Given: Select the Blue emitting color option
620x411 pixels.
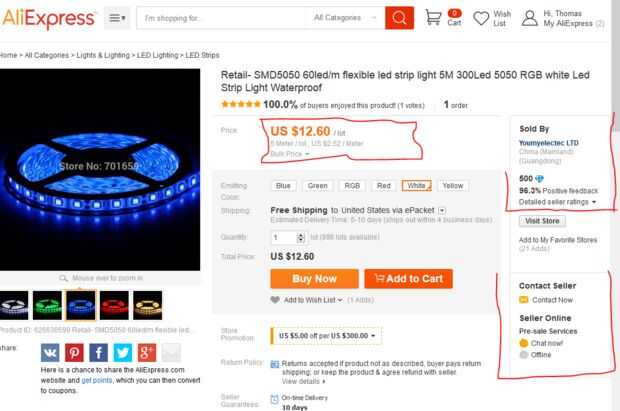Looking at the screenshot, I should [283, 186].
